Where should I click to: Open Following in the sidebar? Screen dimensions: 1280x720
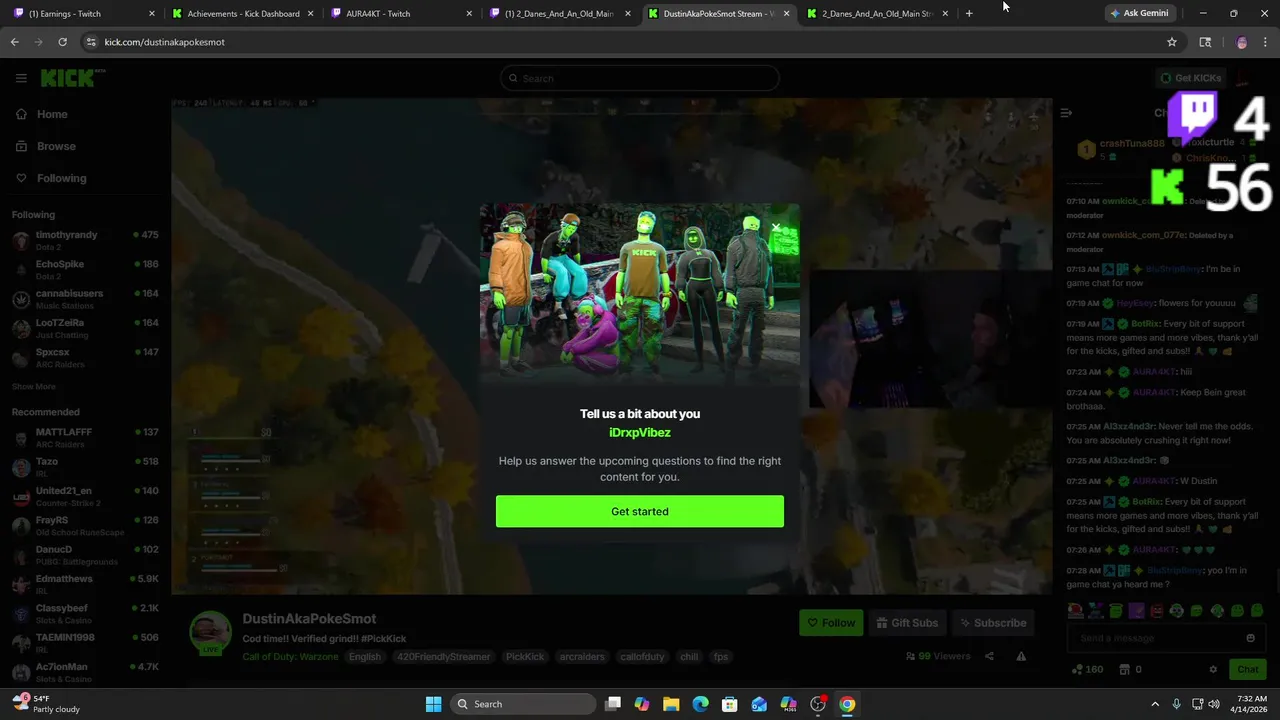coord(50,178)
